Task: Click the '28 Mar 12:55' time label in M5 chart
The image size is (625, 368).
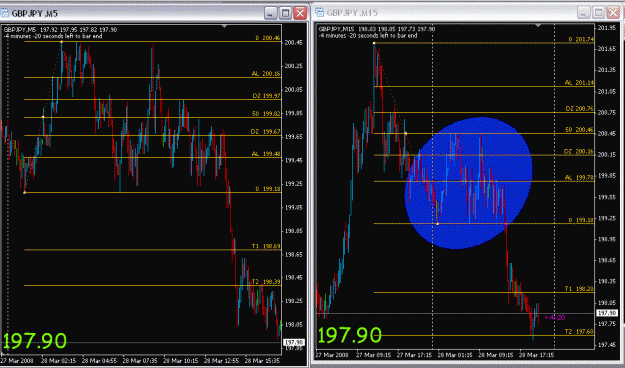Action: [221, 361]
